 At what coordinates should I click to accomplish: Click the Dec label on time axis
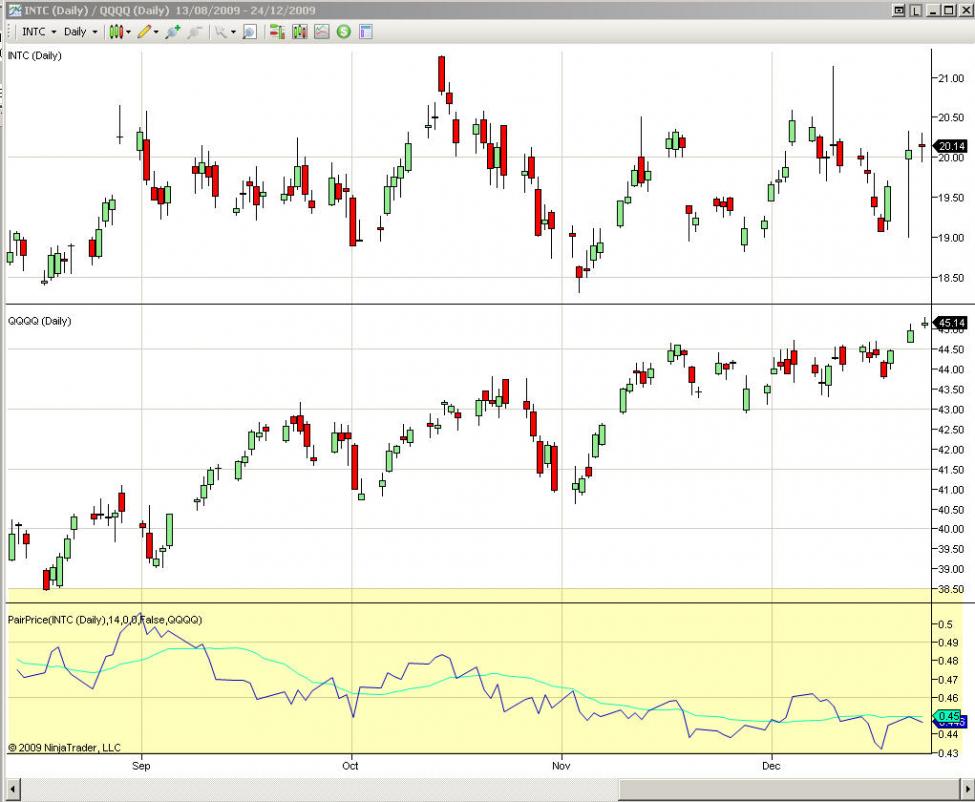[771, 765]
